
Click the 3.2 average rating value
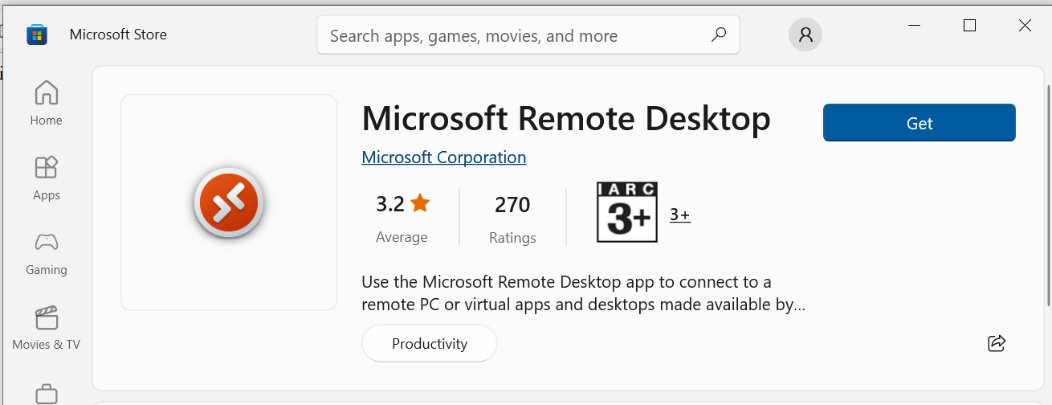click(390, 204)
